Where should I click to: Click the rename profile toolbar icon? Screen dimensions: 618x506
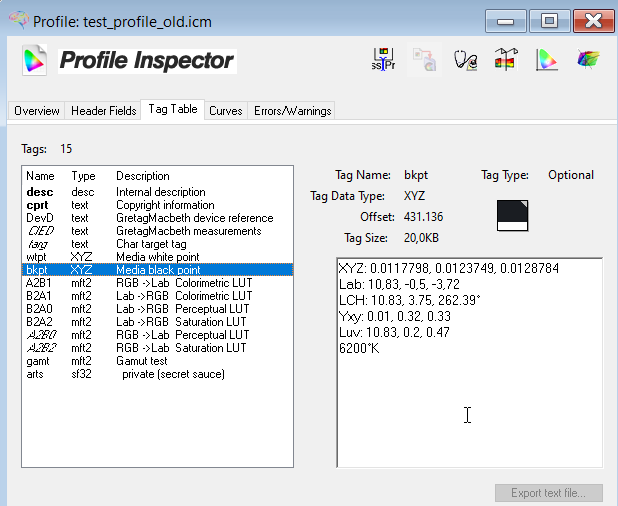click(382, 60)
